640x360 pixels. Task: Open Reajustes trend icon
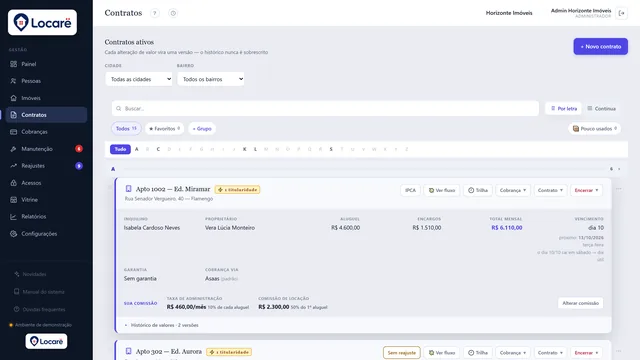[x=13, y=166]
